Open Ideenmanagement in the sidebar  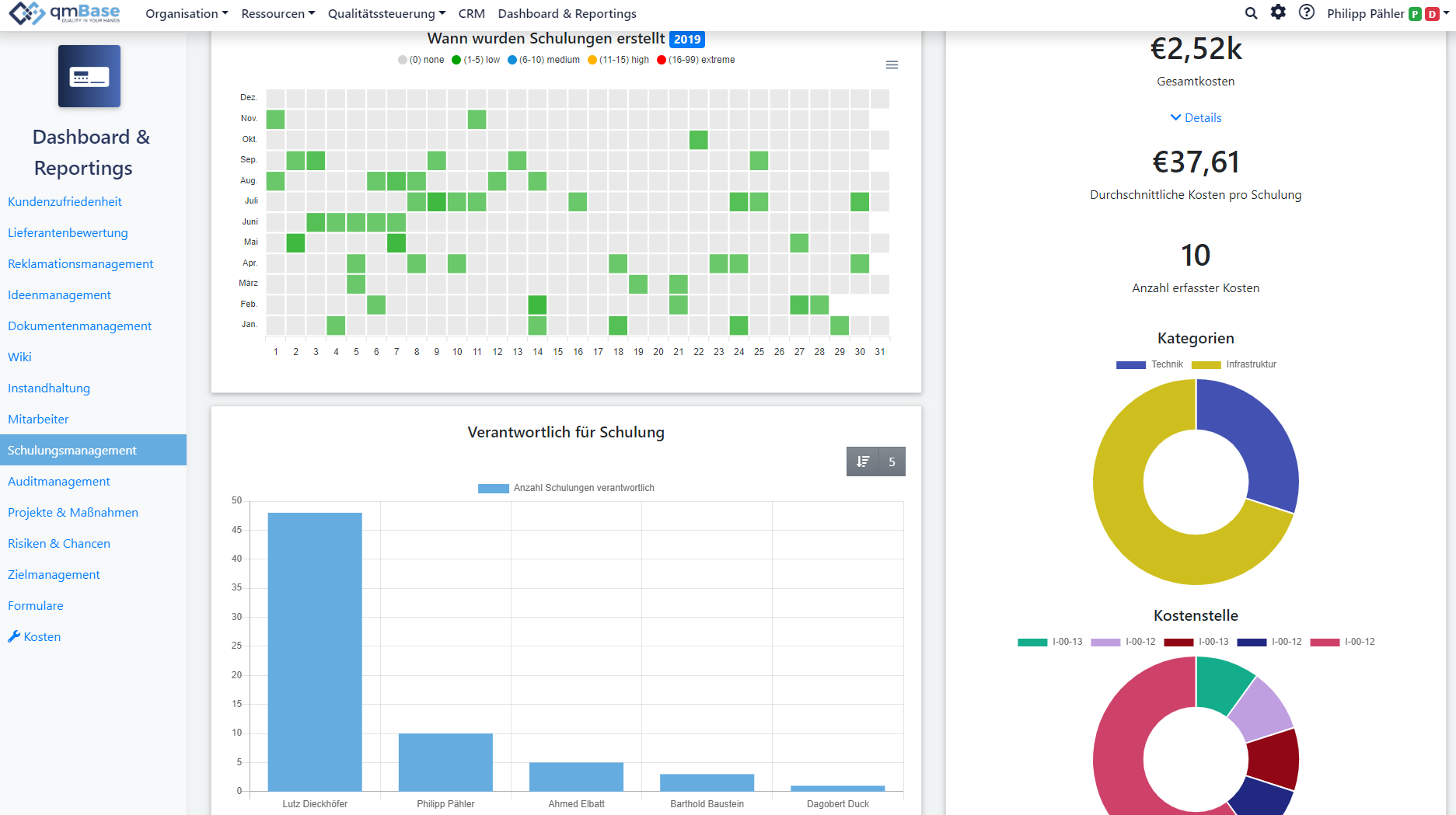tap(59, 295)
